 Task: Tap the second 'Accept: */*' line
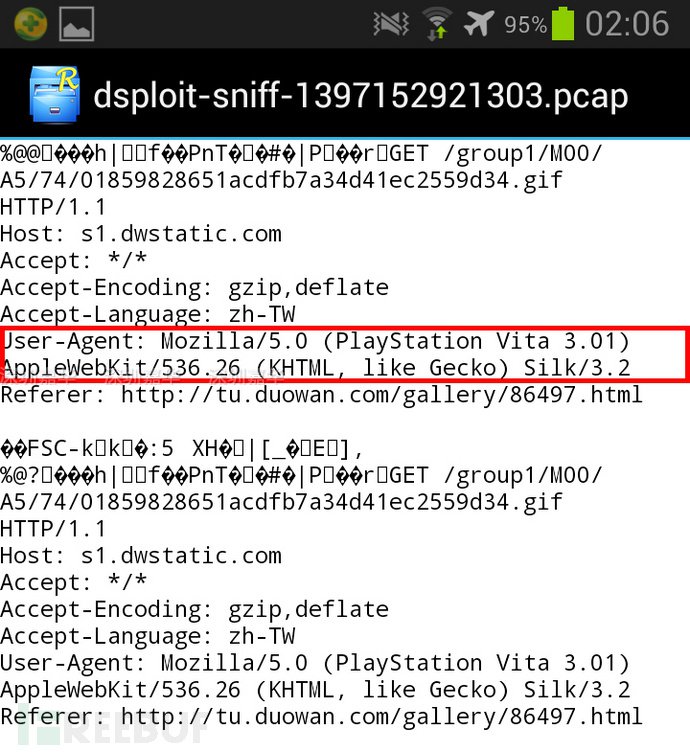click(73, 583)
